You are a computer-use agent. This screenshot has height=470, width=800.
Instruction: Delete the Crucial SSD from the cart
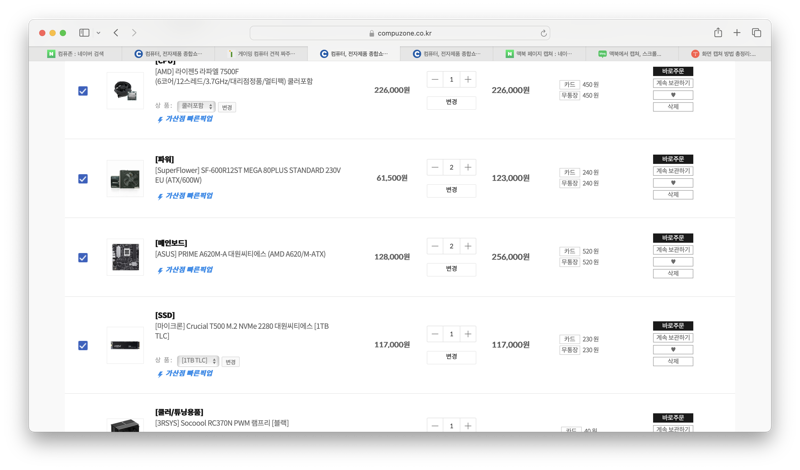[673, 361]
